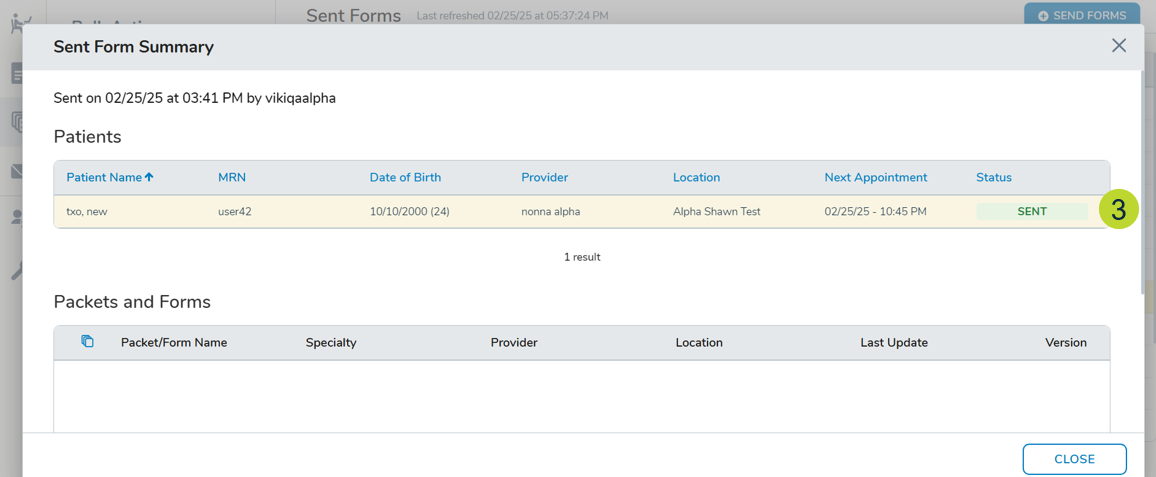The height and width of the screenshot is (477, 1156).
Task: Click the SEND FORMS button
Action: (x=1081, y=15)
